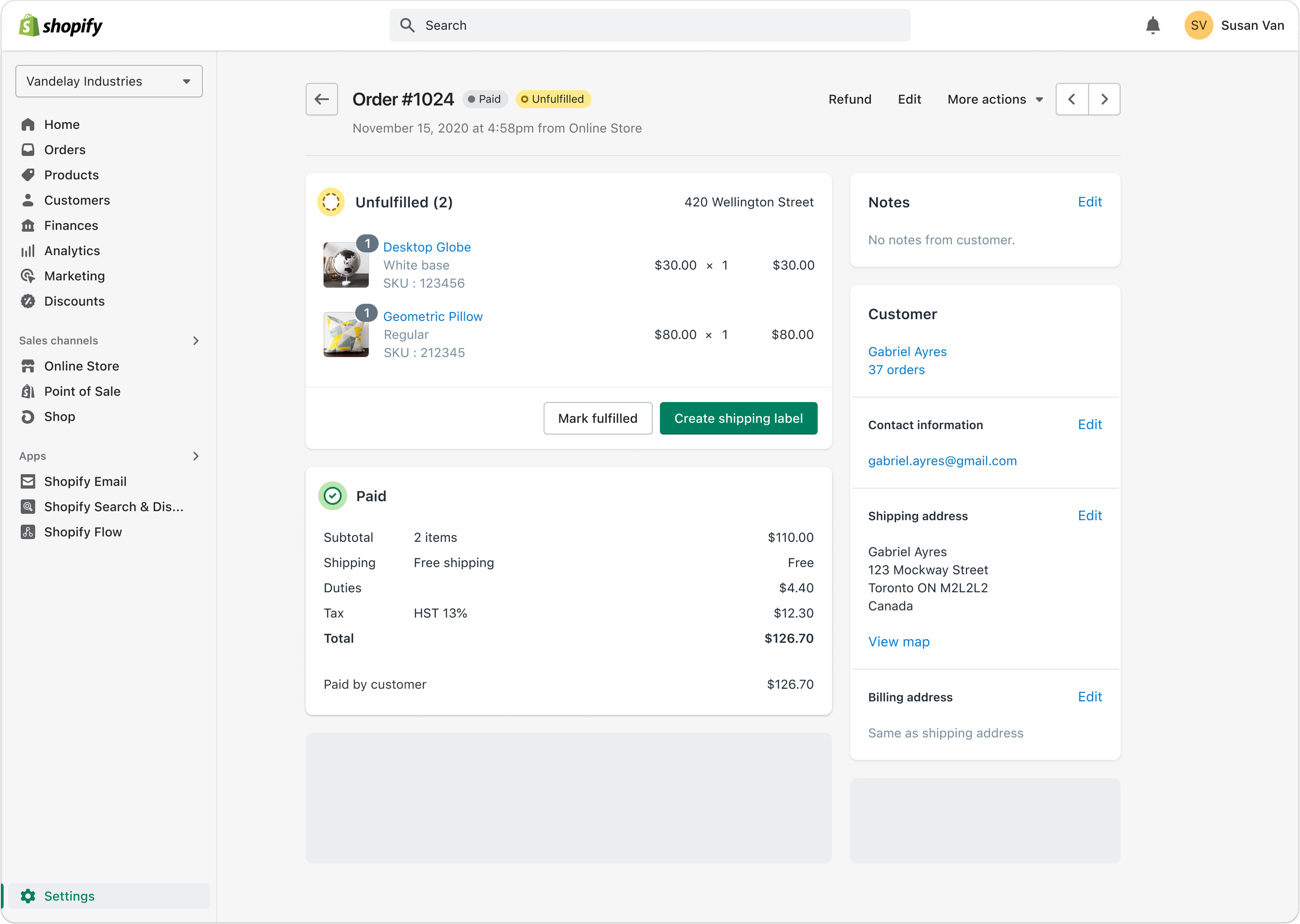
Task: Click the Marketing sidebar icon
Action: (28, 276)
